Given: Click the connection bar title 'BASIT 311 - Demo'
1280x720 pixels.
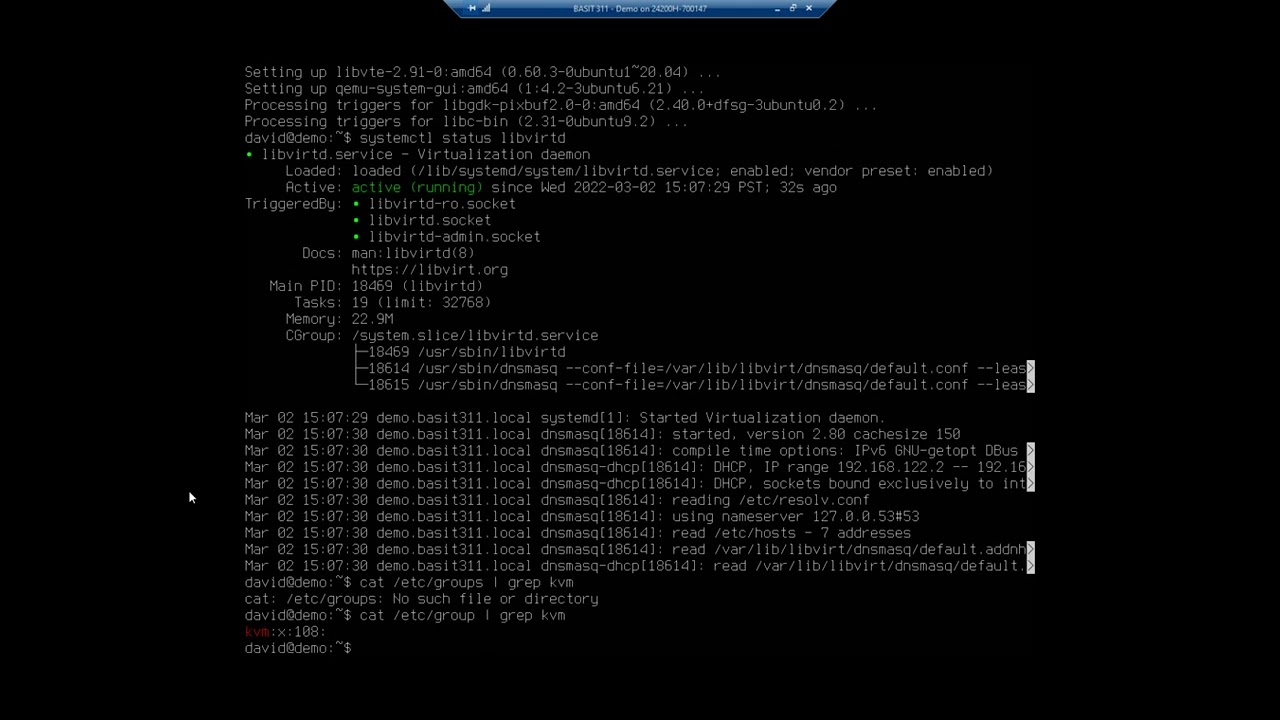Looking at the screenshot, I should [640, 9].
